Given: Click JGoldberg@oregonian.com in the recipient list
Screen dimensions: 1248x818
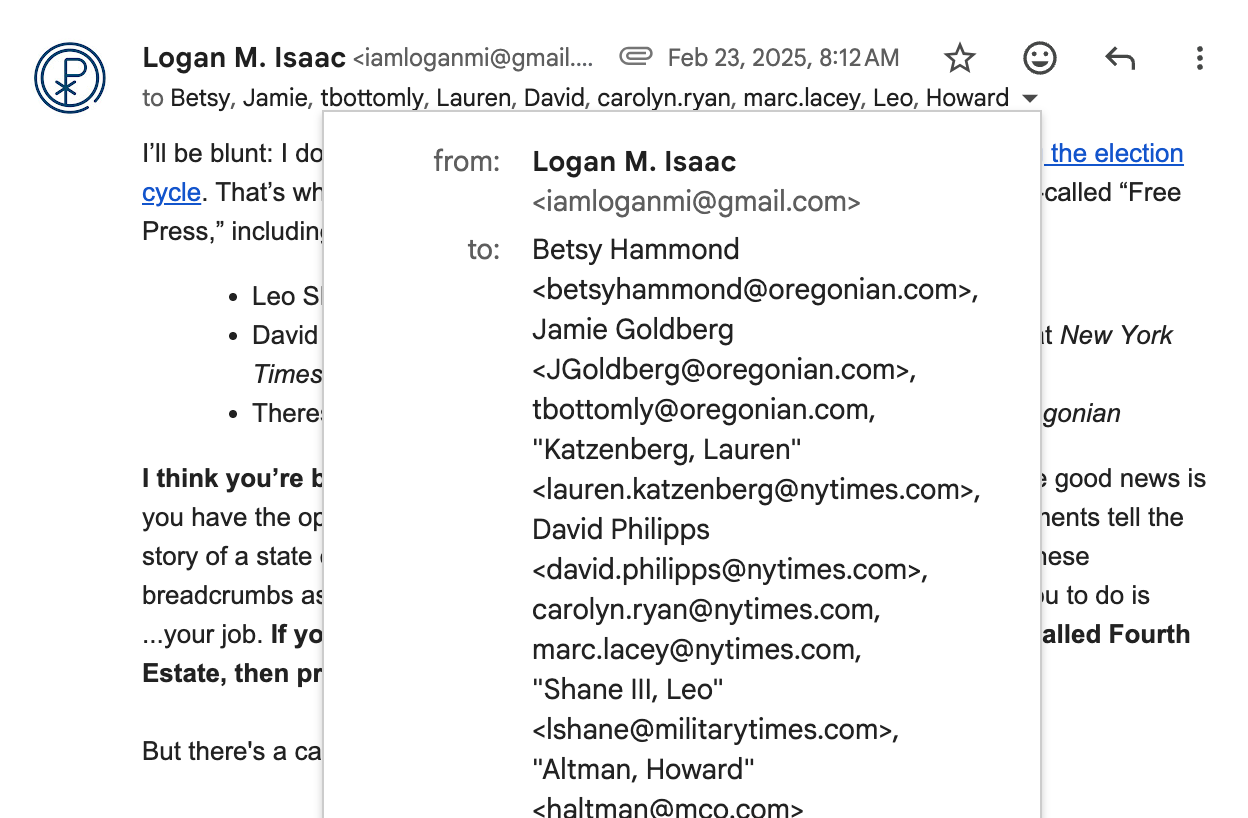Looking at the screenshot, I should click(x=724, y=370).
